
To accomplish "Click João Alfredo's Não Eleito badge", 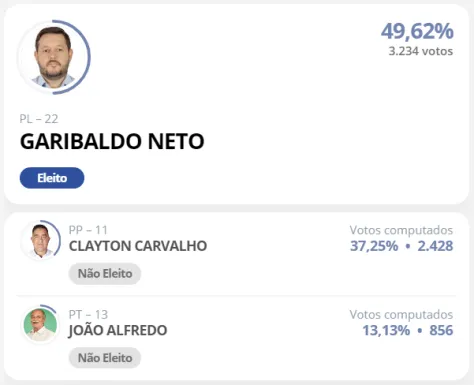I will [105, 358].
